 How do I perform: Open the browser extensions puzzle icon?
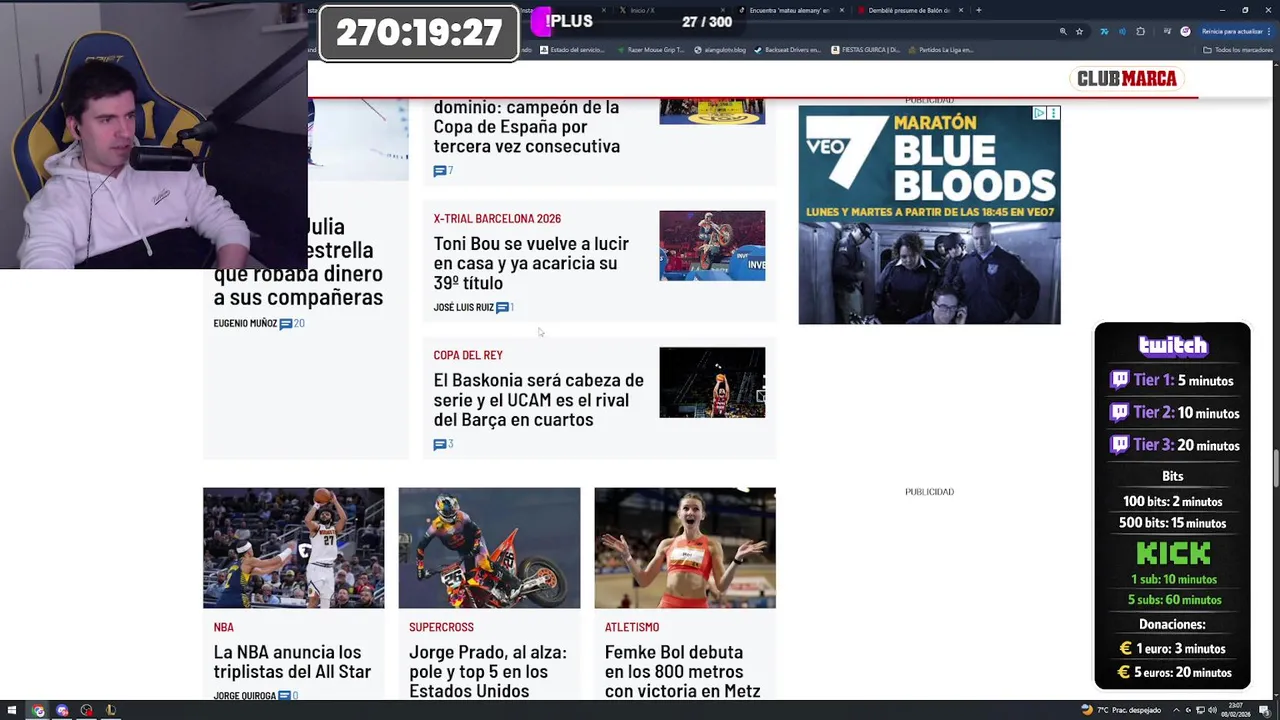1141,32
